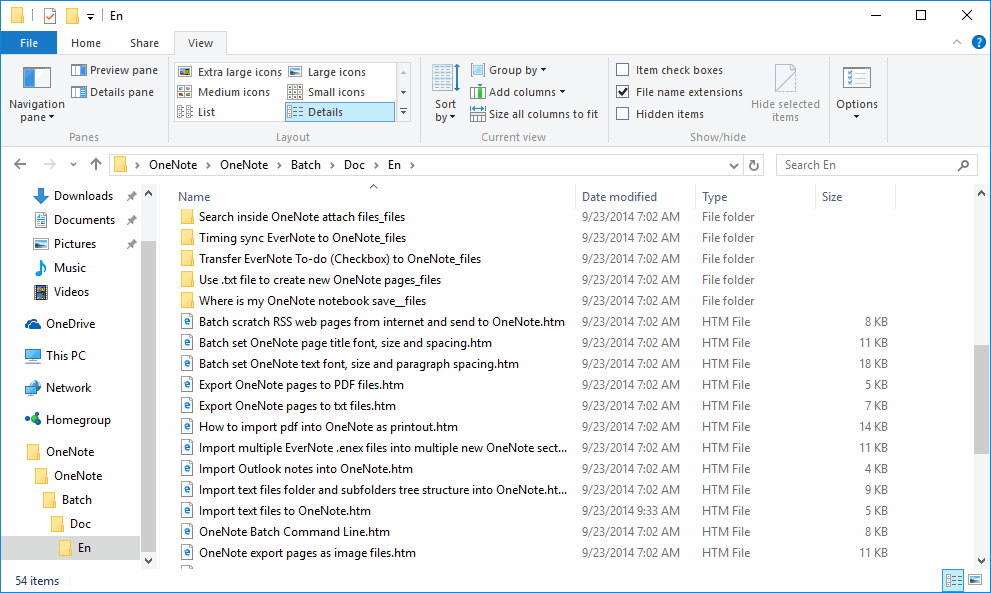Switch to the Share tab
Screen dimensions: 991x593
click(145, 43)
